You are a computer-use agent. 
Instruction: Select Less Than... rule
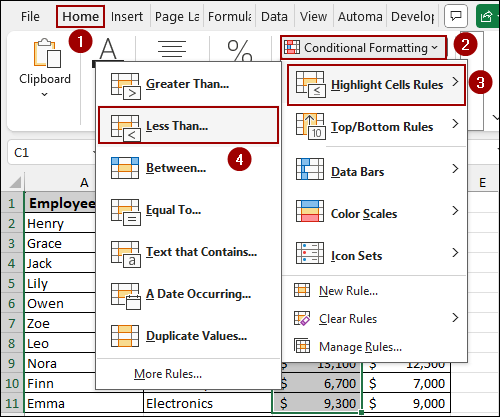188,125
